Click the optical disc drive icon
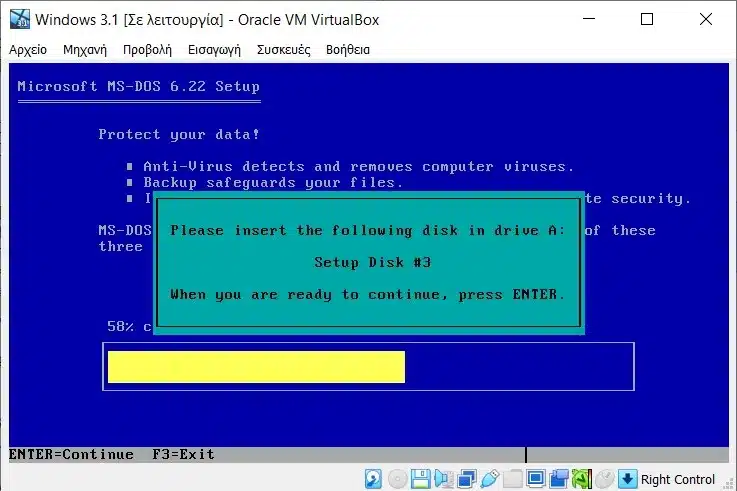 click(x=397, y=479)
